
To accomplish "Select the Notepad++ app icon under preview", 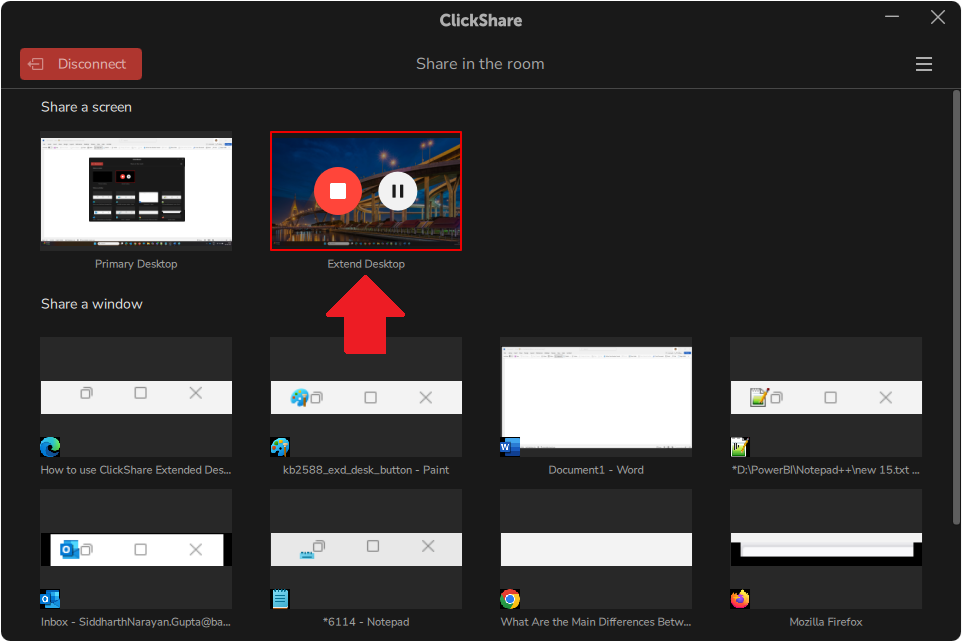I will click(x=740, y=447).
